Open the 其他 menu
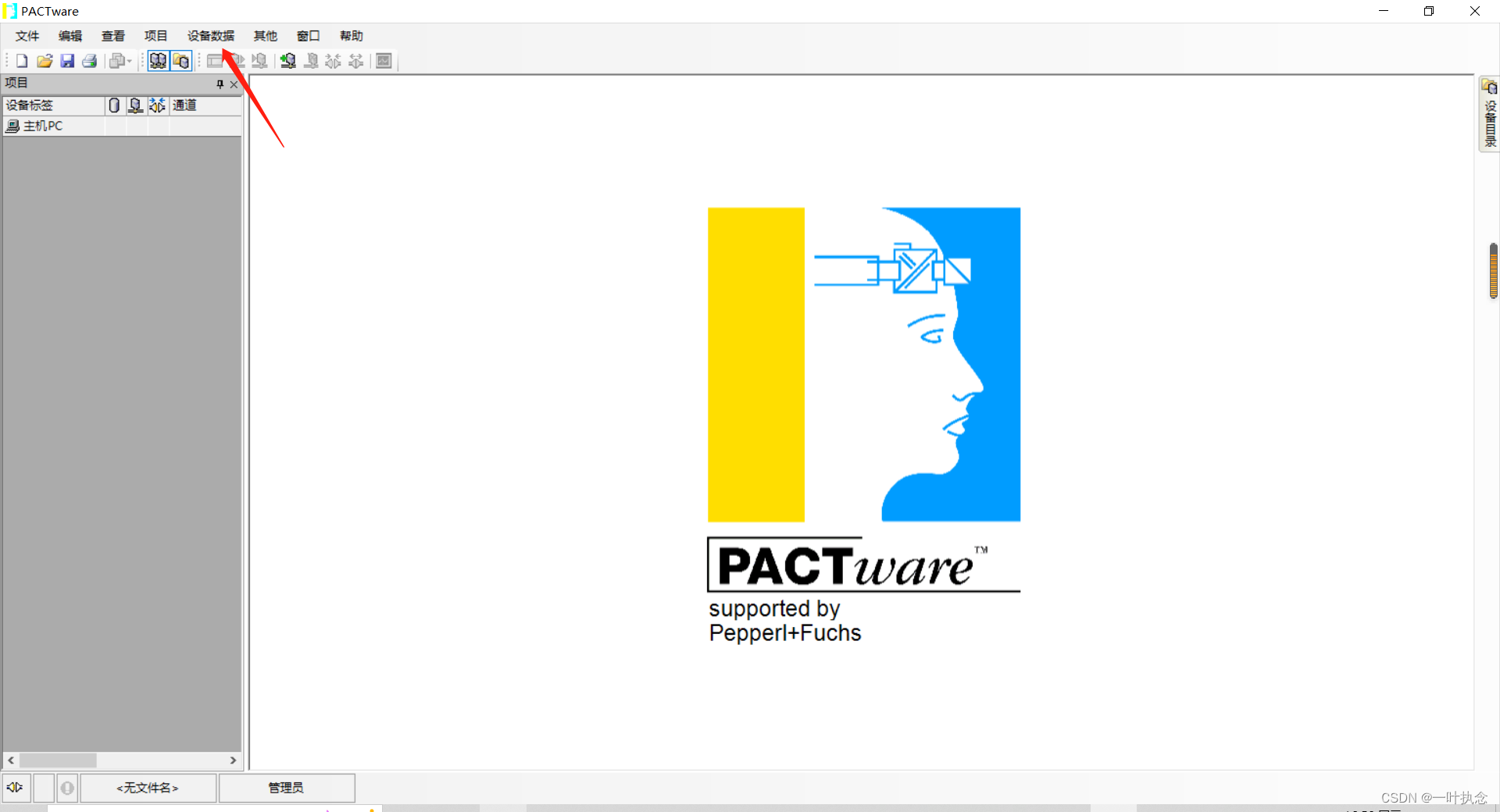The height and width of the screenshot is (812, 1500). click(x=266, y=36)
